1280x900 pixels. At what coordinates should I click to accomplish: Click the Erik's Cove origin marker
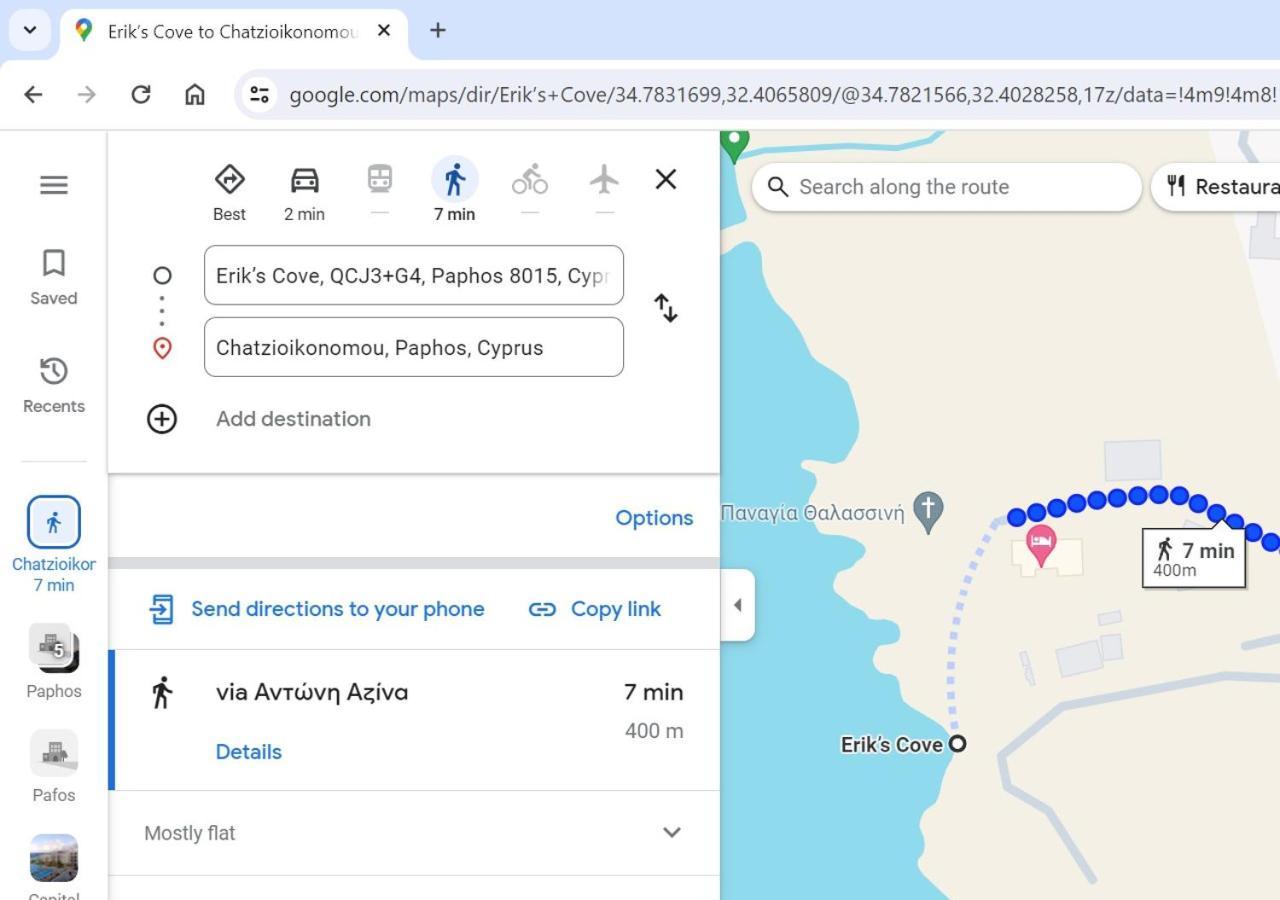tap(958, 743)
